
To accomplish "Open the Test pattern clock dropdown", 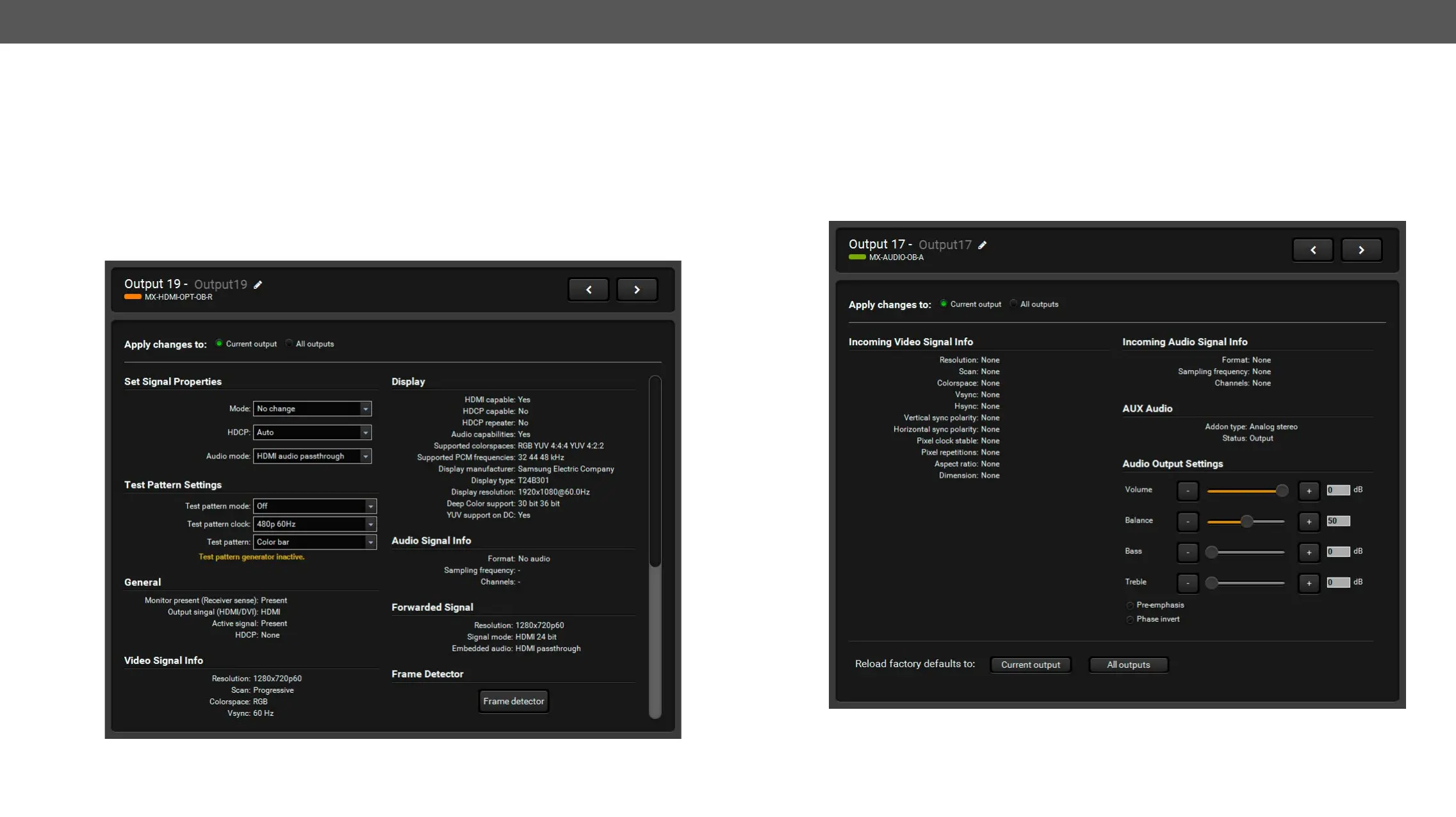I will pos(315,524).
